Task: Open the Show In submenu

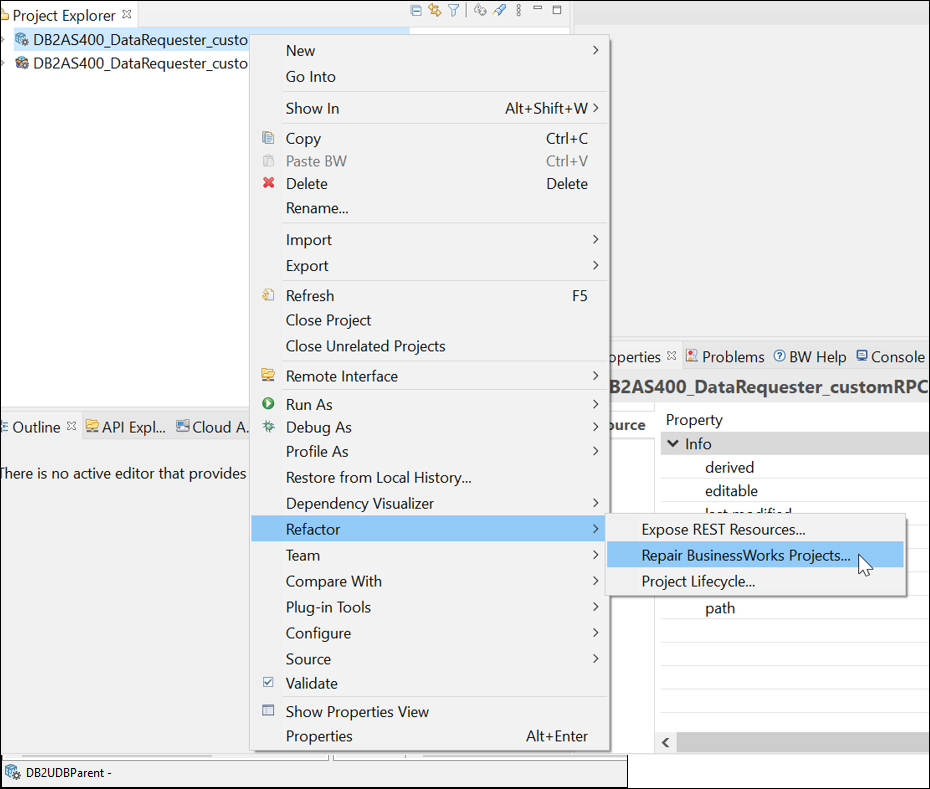Action: [430, 109]
